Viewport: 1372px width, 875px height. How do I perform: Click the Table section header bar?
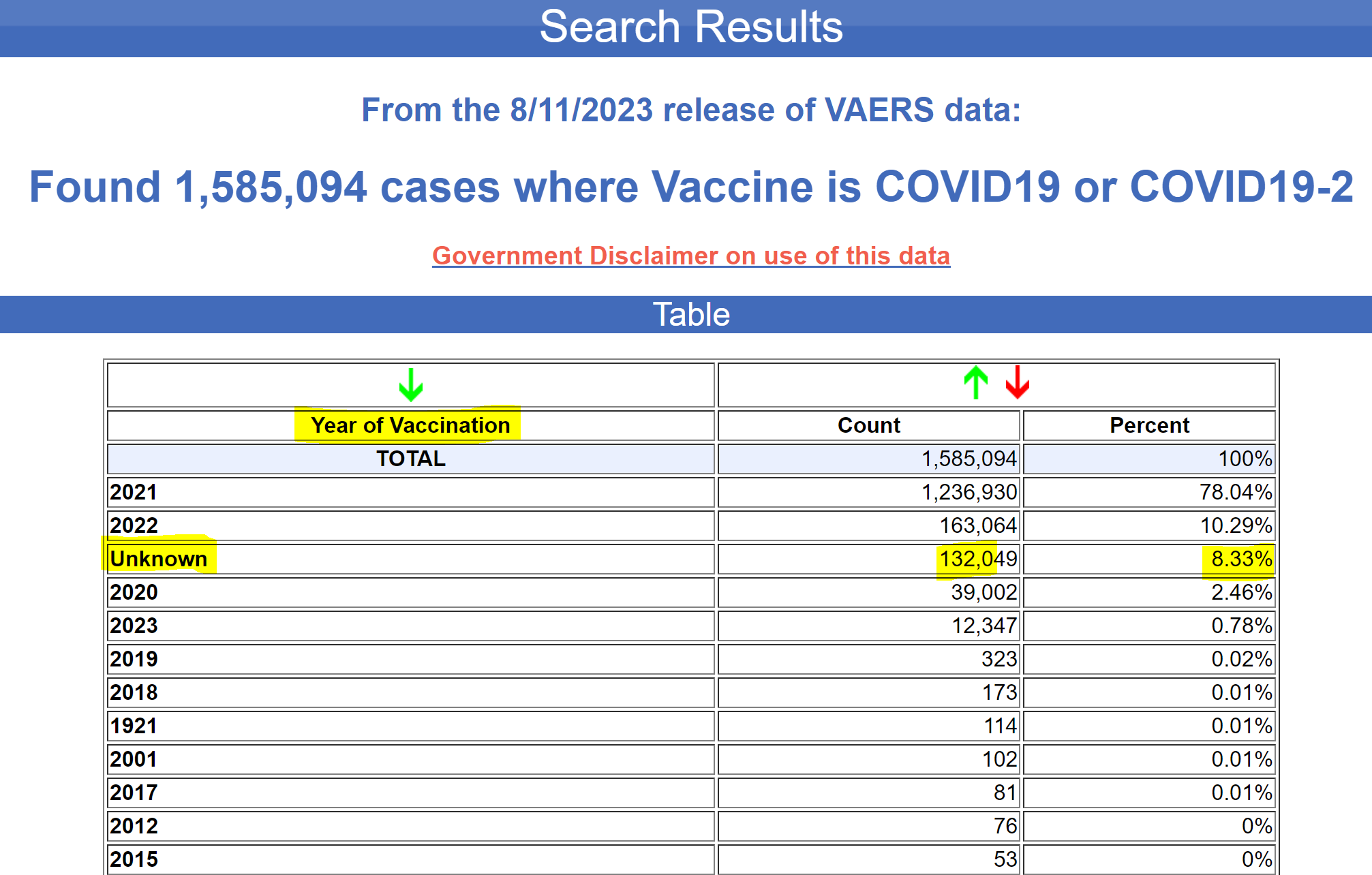(x=686, y=314)
